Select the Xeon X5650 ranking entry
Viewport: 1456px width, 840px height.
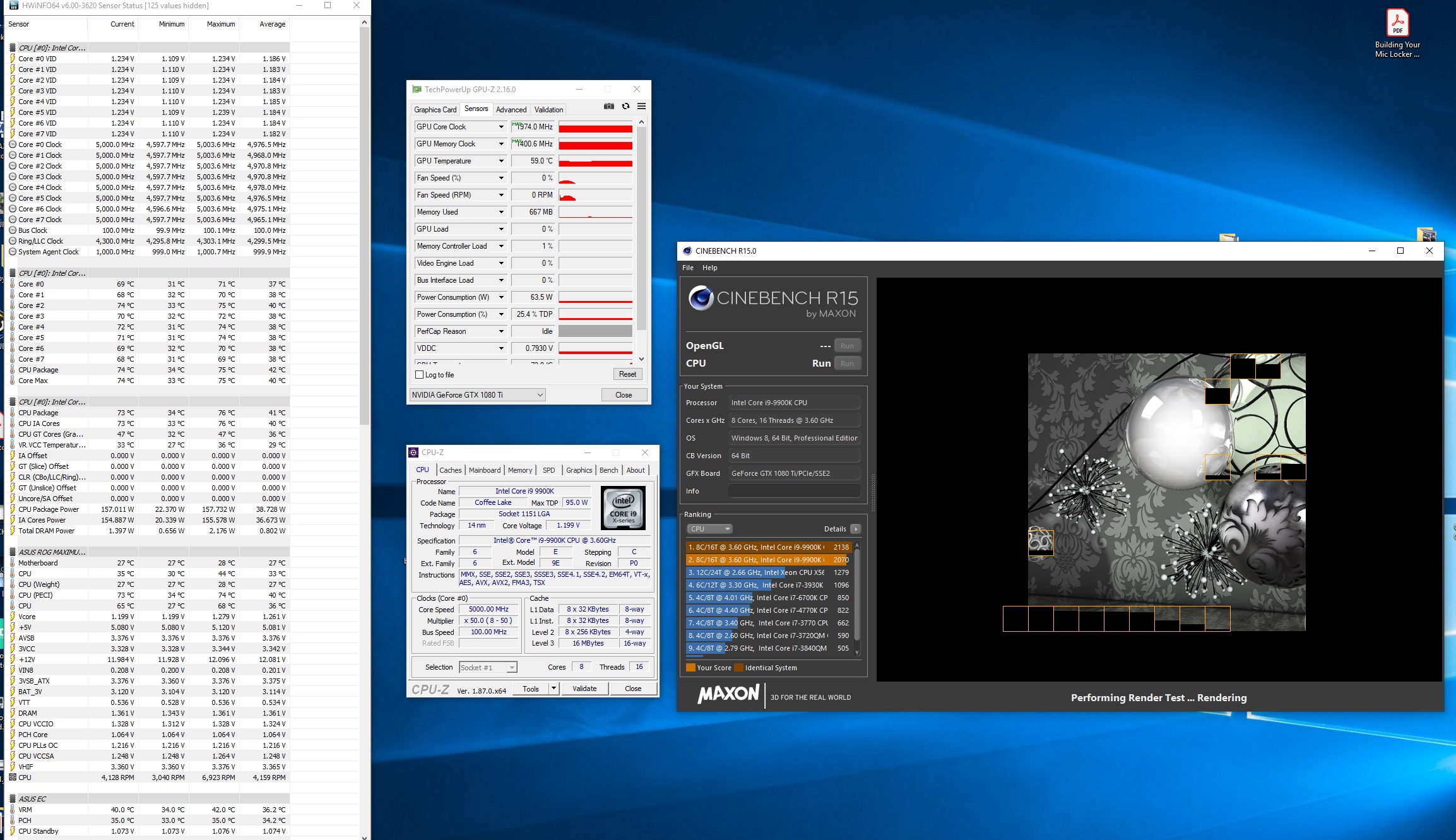coord(768,572)
